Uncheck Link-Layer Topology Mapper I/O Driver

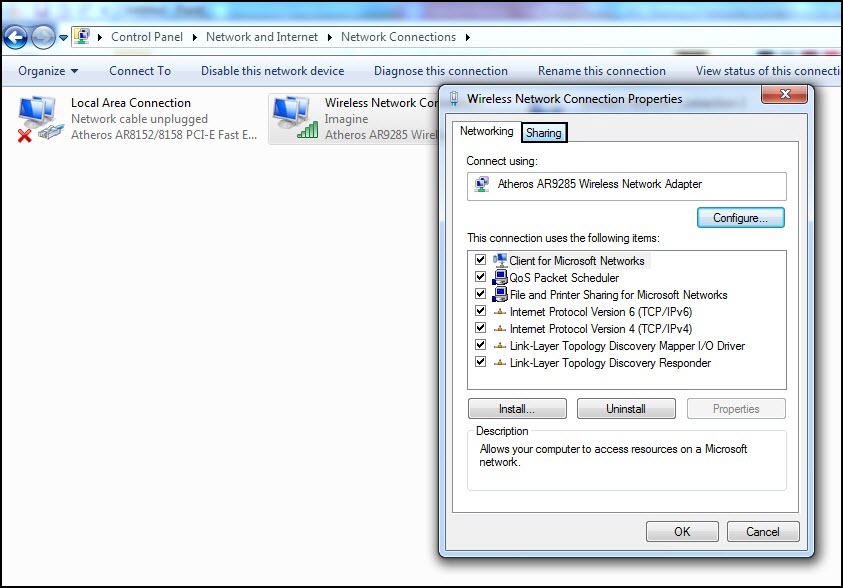[481, 345]
